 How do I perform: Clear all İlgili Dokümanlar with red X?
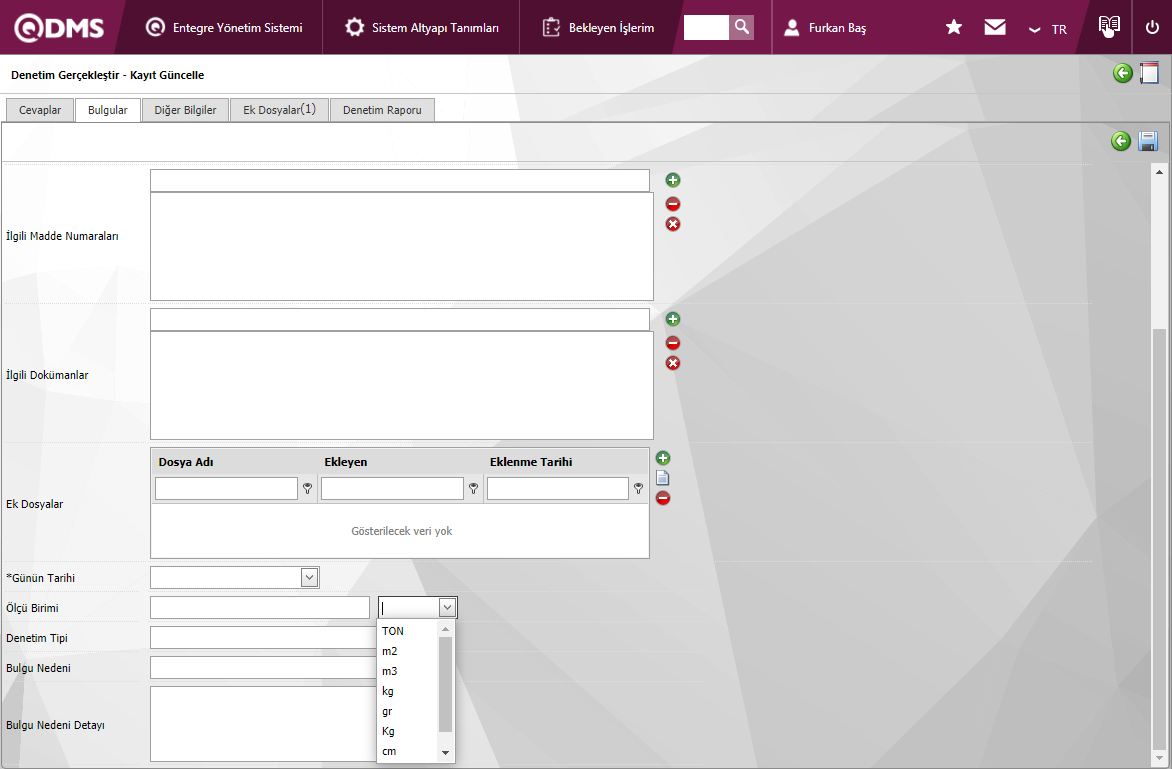[673, 363]
